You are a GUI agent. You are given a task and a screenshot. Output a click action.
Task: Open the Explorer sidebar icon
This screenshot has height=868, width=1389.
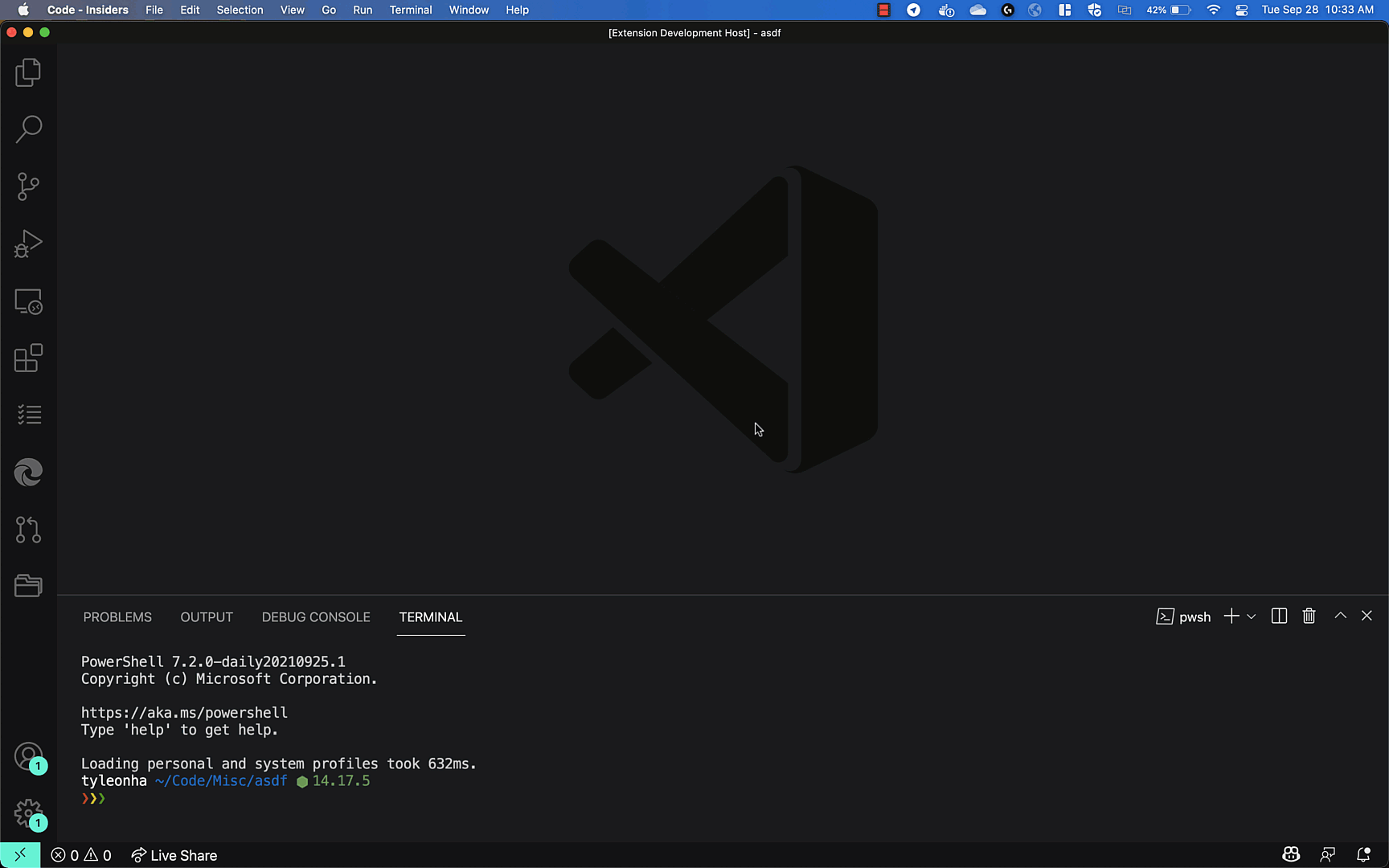[x=28, y=72]
